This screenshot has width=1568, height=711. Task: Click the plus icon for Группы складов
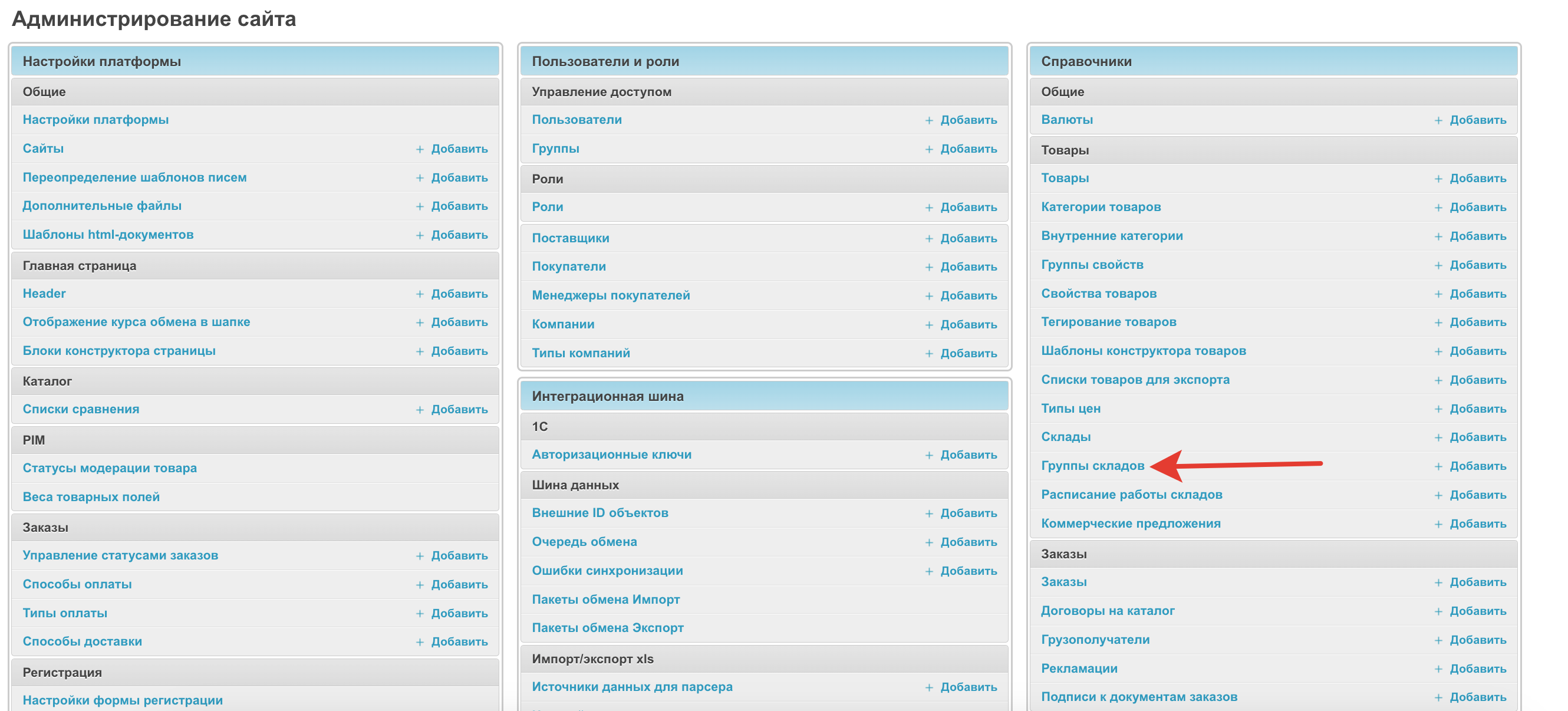(x=1438, y=467)
